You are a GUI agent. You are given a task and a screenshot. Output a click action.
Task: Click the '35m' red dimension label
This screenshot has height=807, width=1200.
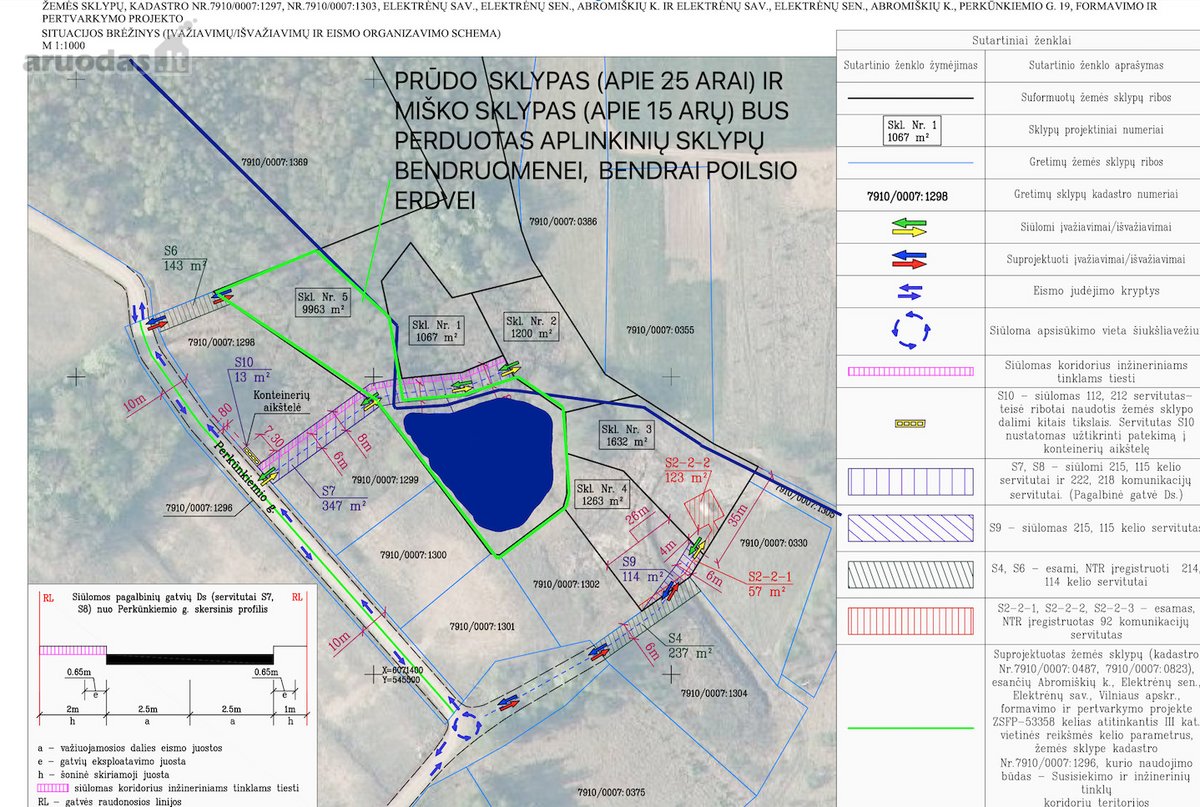click(x=739, y=517)
